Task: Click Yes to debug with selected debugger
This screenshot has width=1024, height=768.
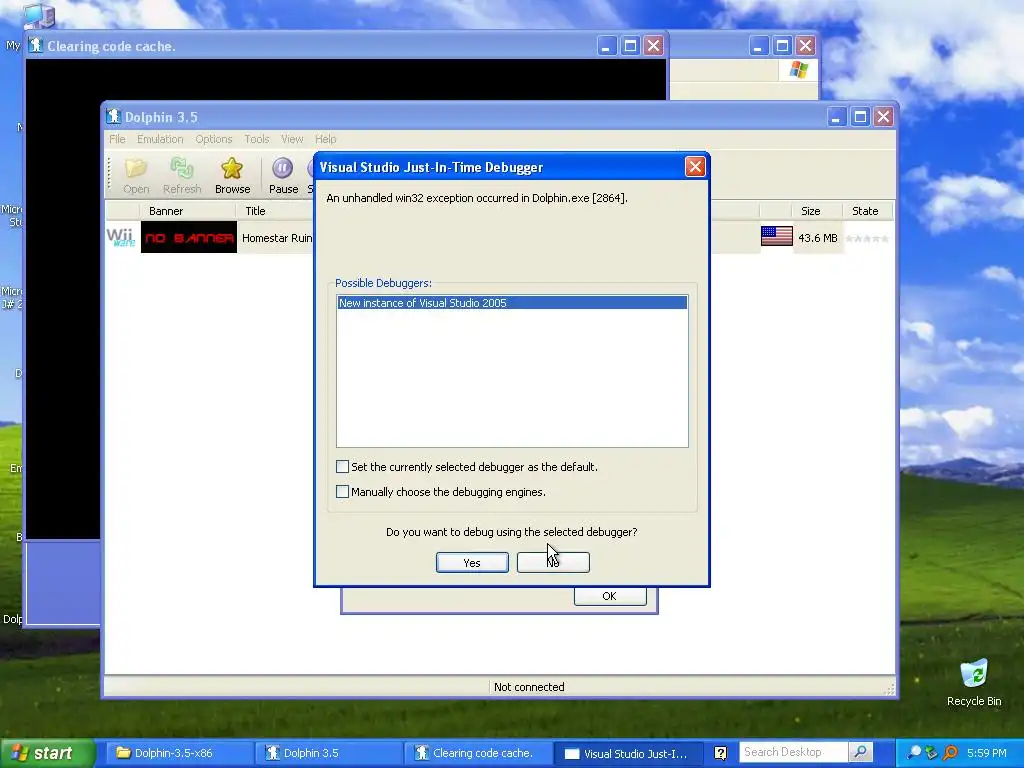Action: [x=472, y=562]
